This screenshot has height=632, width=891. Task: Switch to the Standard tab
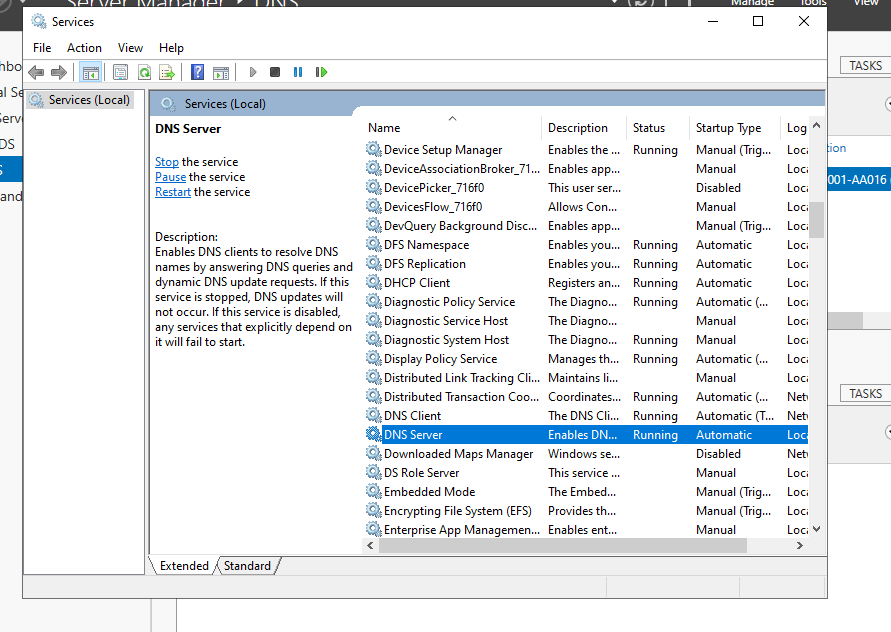247,566
